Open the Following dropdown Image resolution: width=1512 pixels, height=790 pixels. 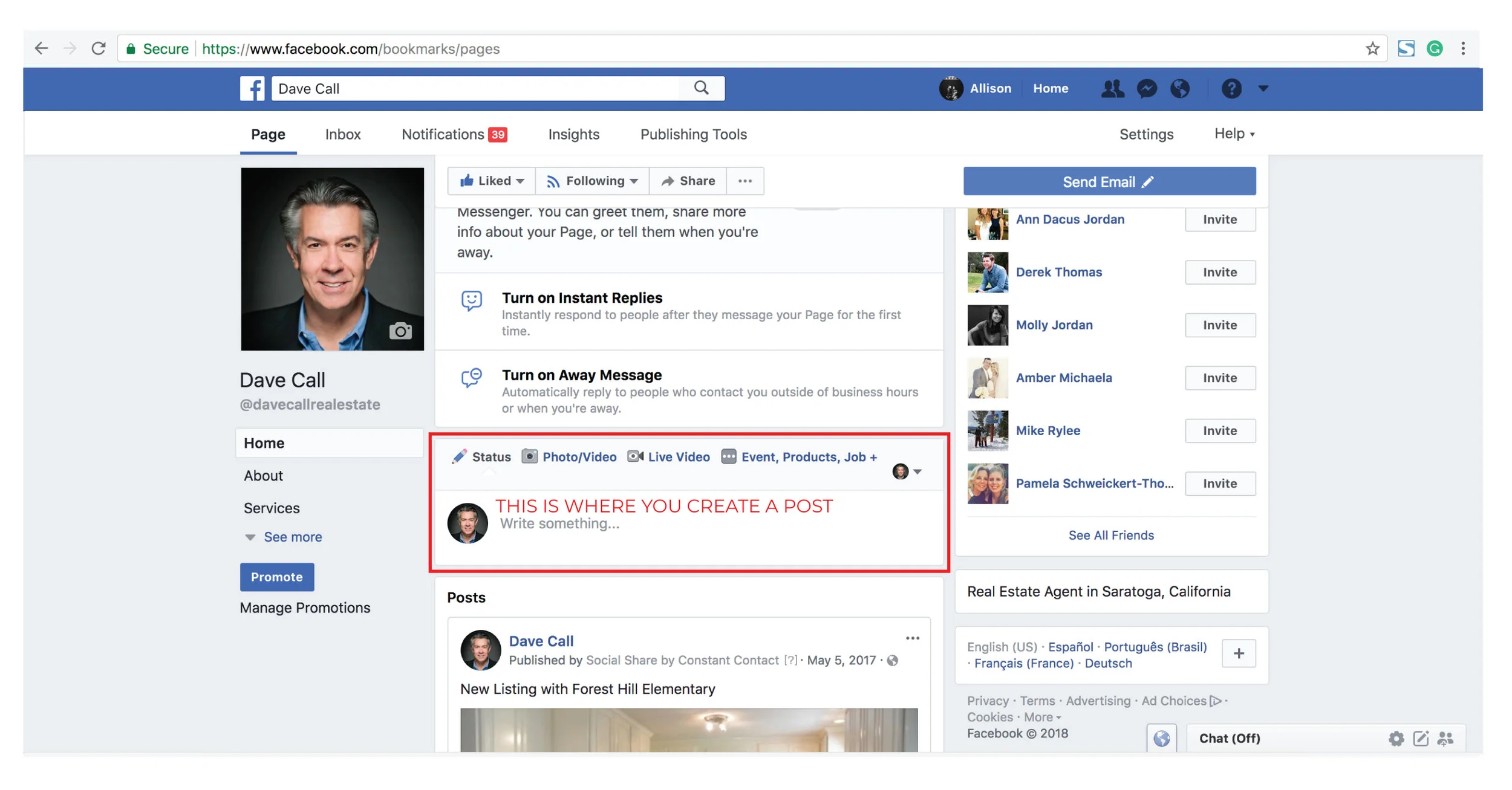coord(592,181)
